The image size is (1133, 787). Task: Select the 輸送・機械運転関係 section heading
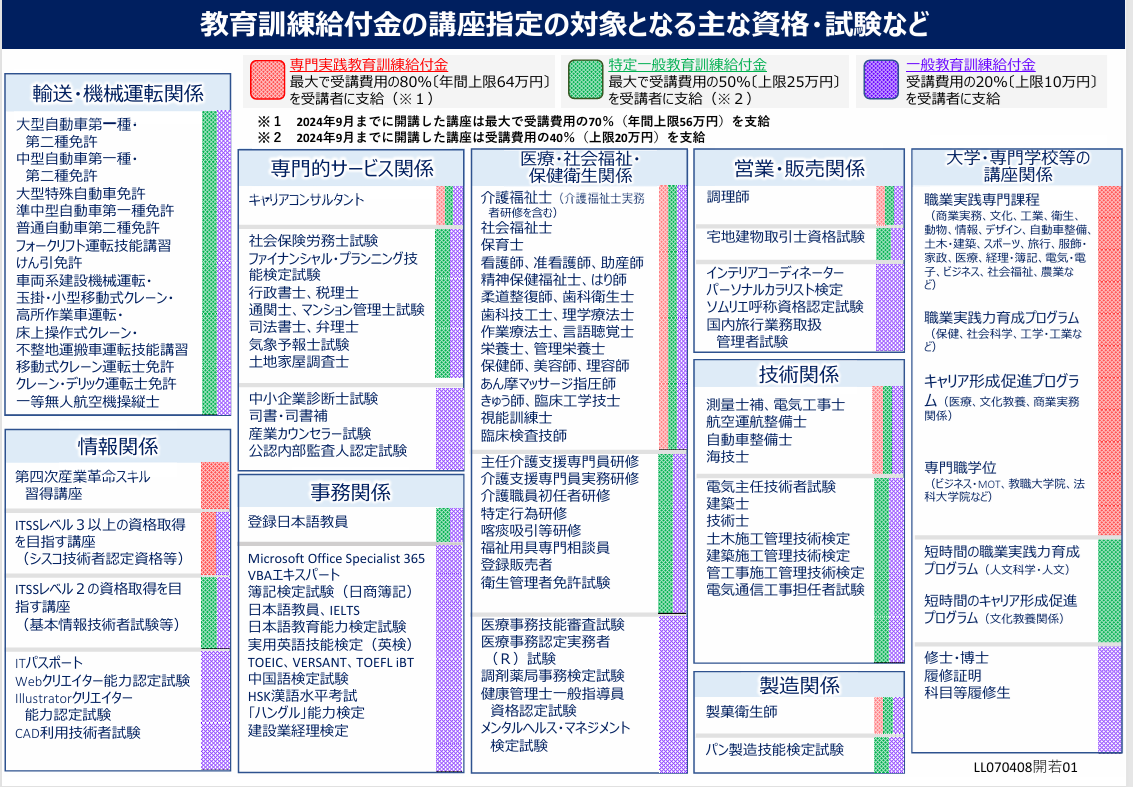[118, 94]
